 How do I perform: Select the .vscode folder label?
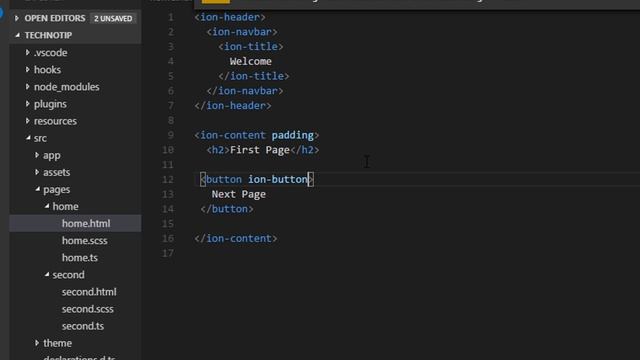pyautogui.click(x=51, y=53)
